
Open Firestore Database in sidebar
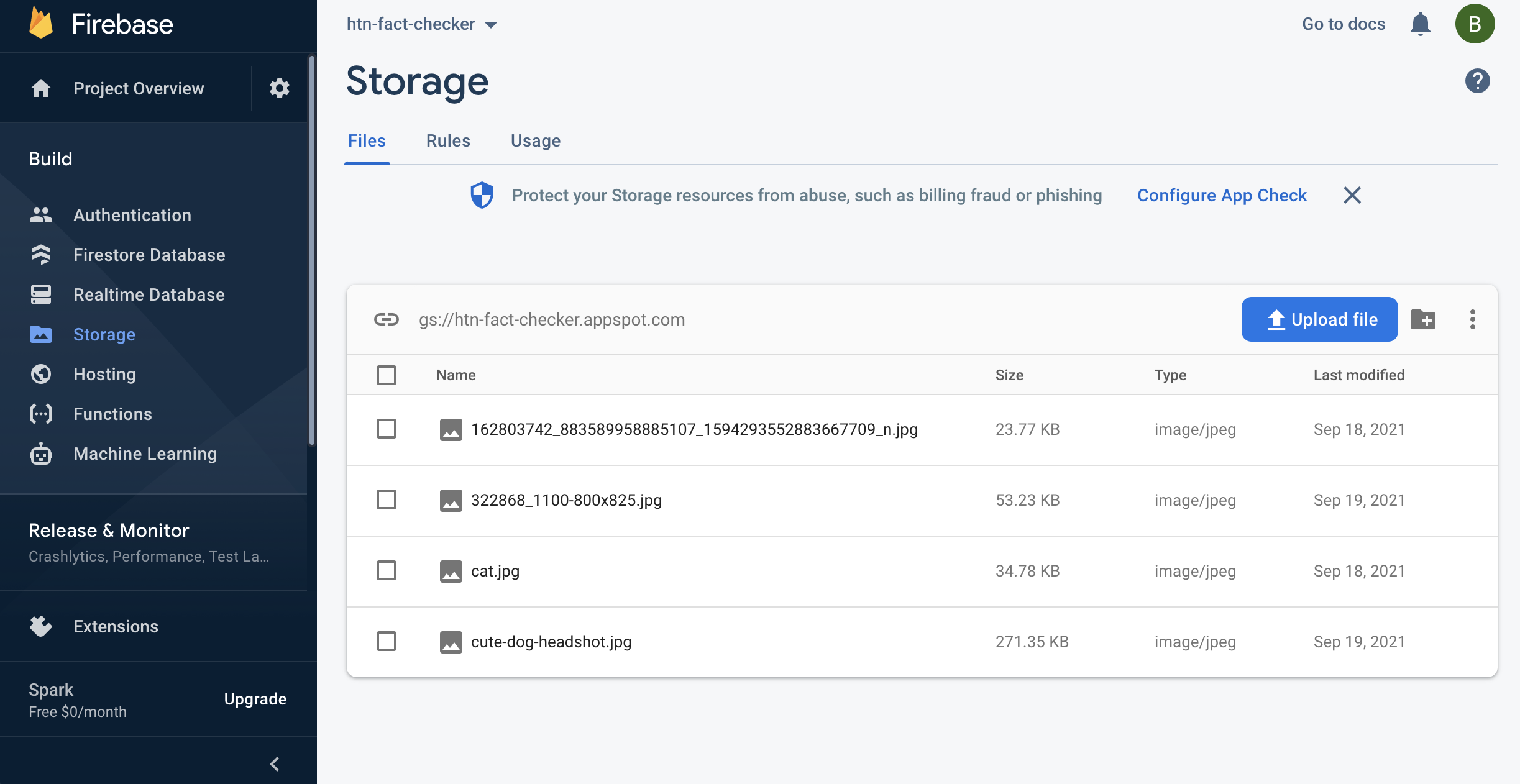tap(149, 255)
